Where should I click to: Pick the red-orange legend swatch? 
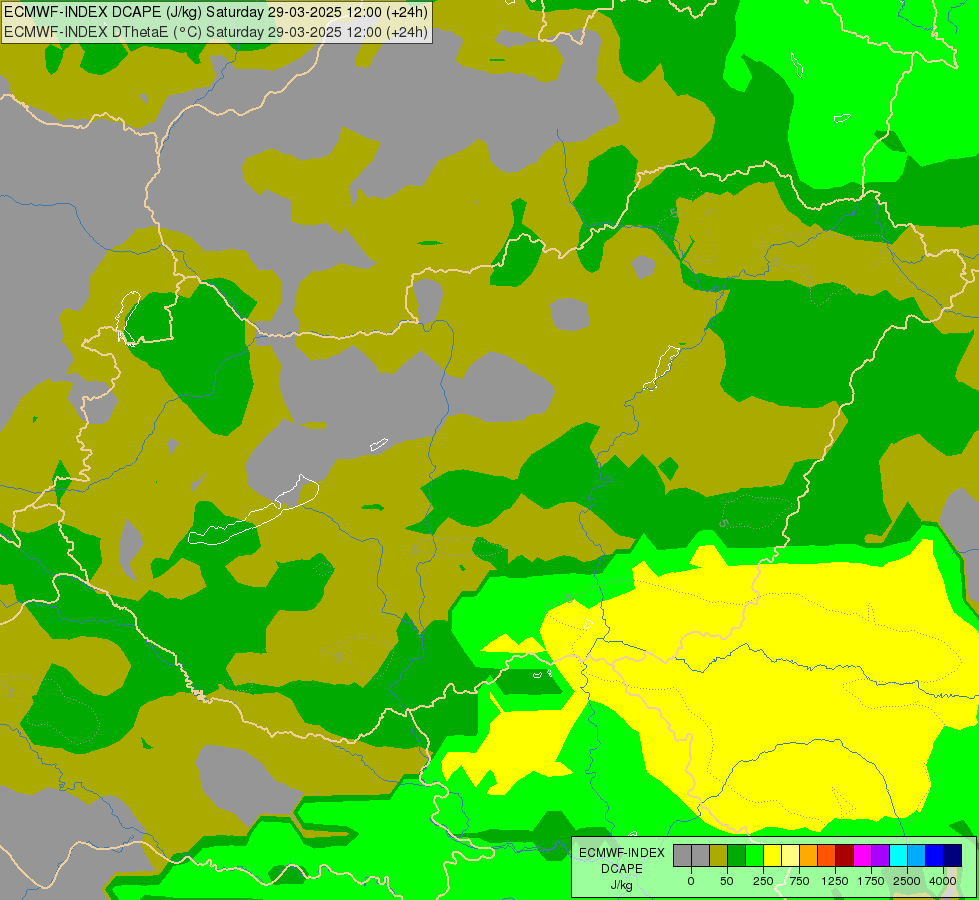click(x=827, y=855)
